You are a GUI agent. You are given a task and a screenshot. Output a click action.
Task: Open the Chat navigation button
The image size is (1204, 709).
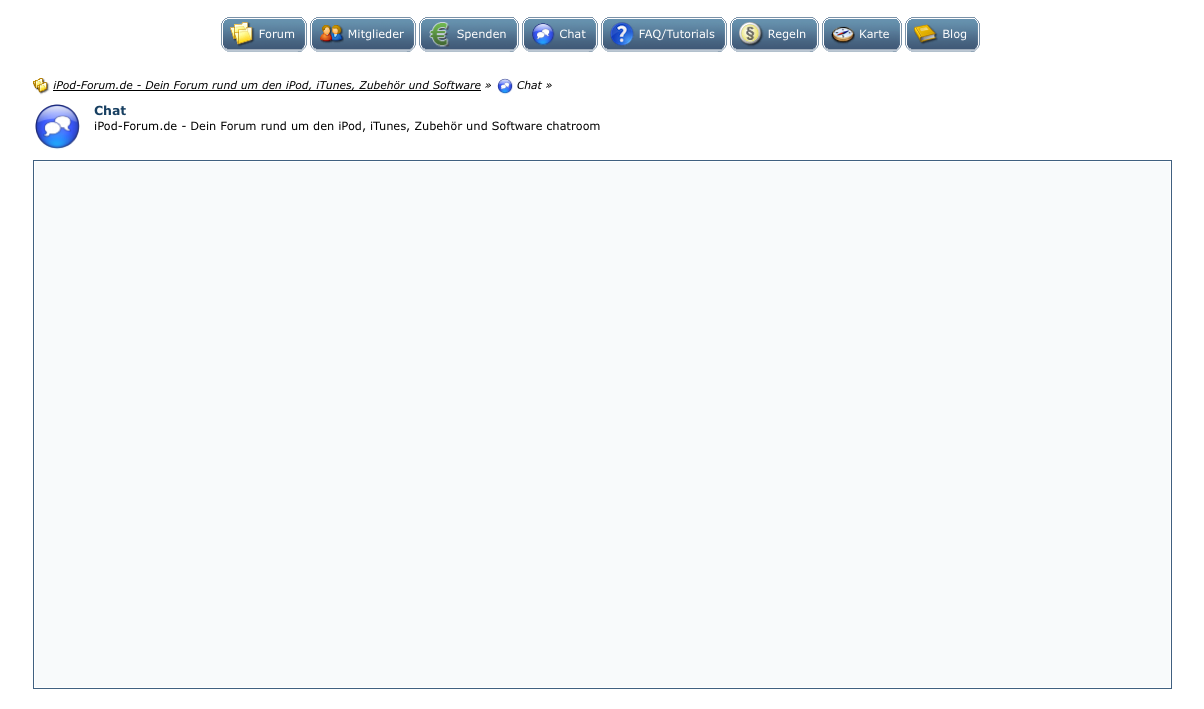(560, 34)
